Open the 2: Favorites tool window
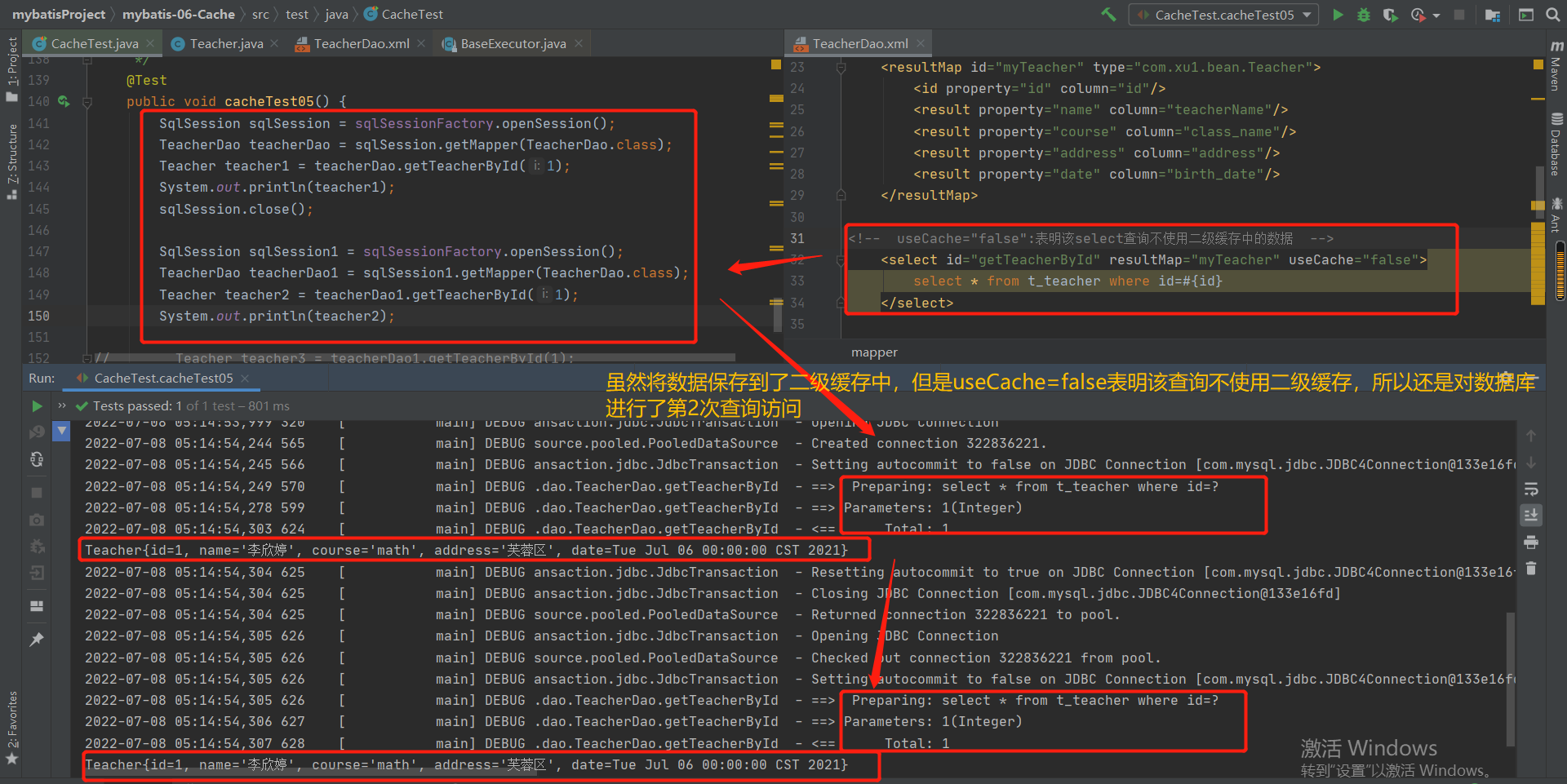 point(11,728)
